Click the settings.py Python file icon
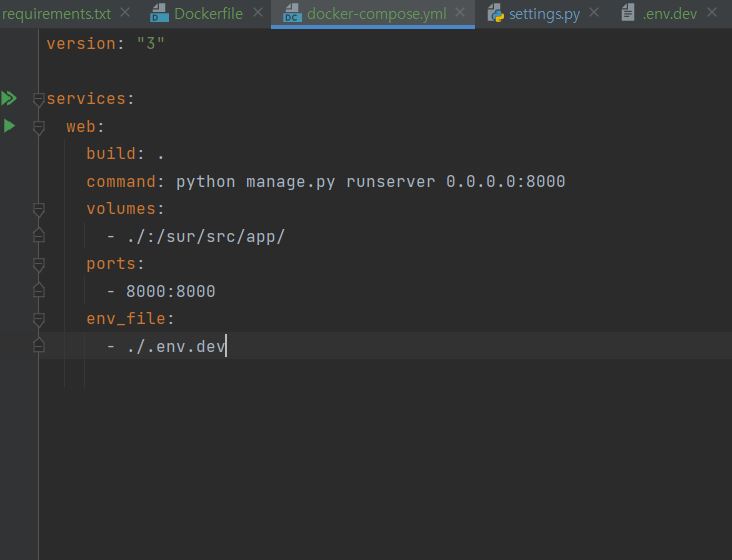 point(495,13)
